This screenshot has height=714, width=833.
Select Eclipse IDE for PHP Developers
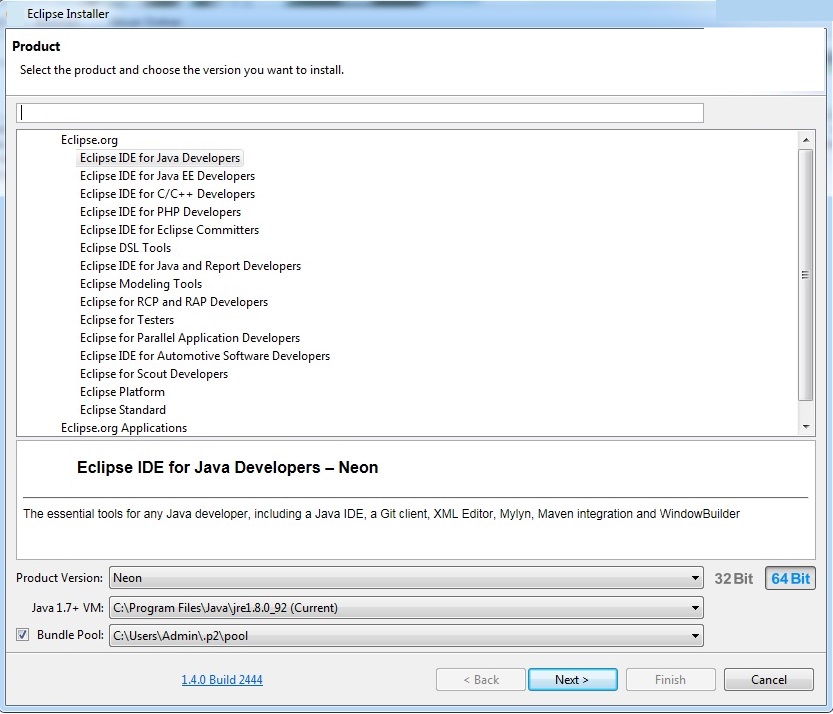click(160, 212)
